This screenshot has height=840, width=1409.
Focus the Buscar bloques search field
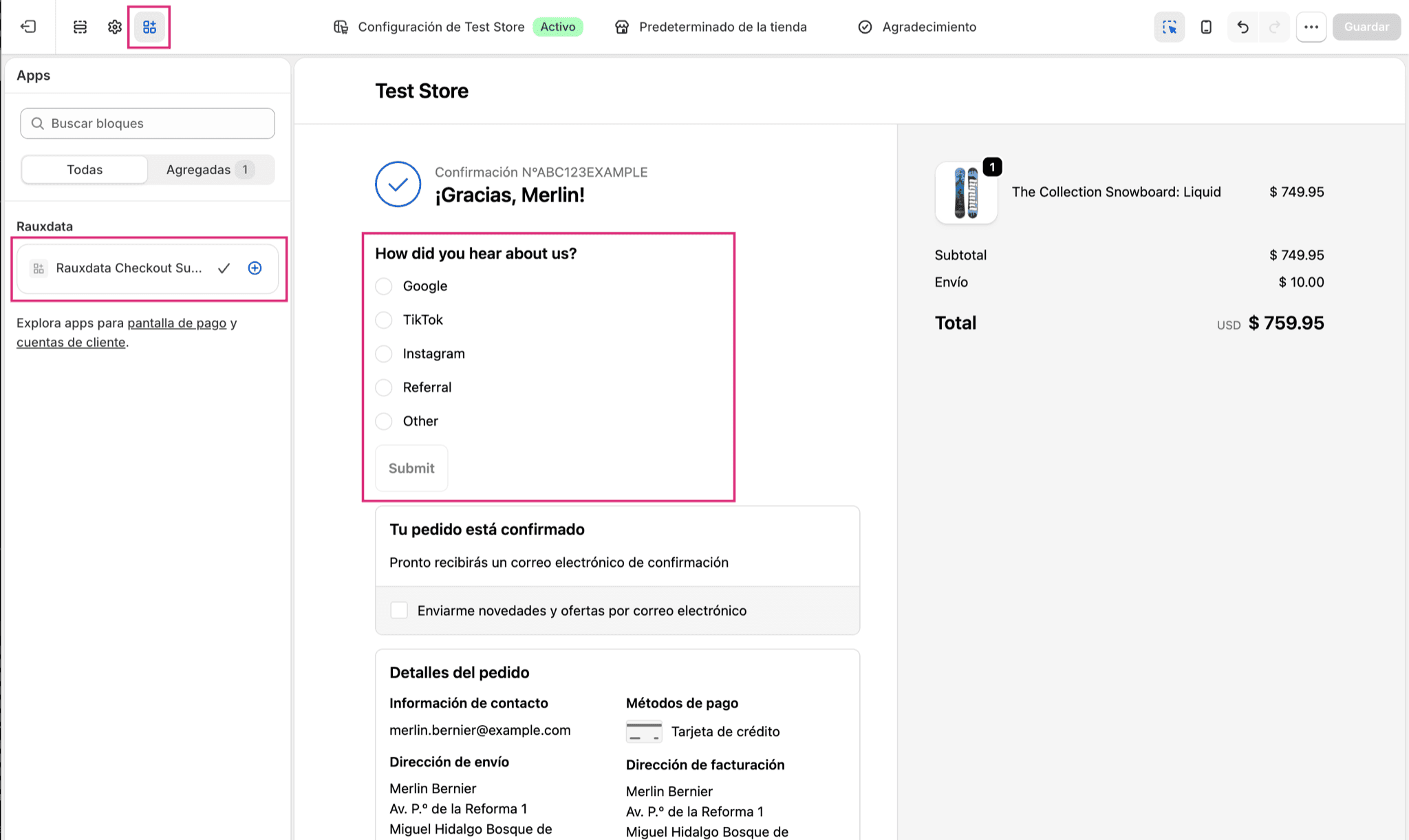[148, 123]
